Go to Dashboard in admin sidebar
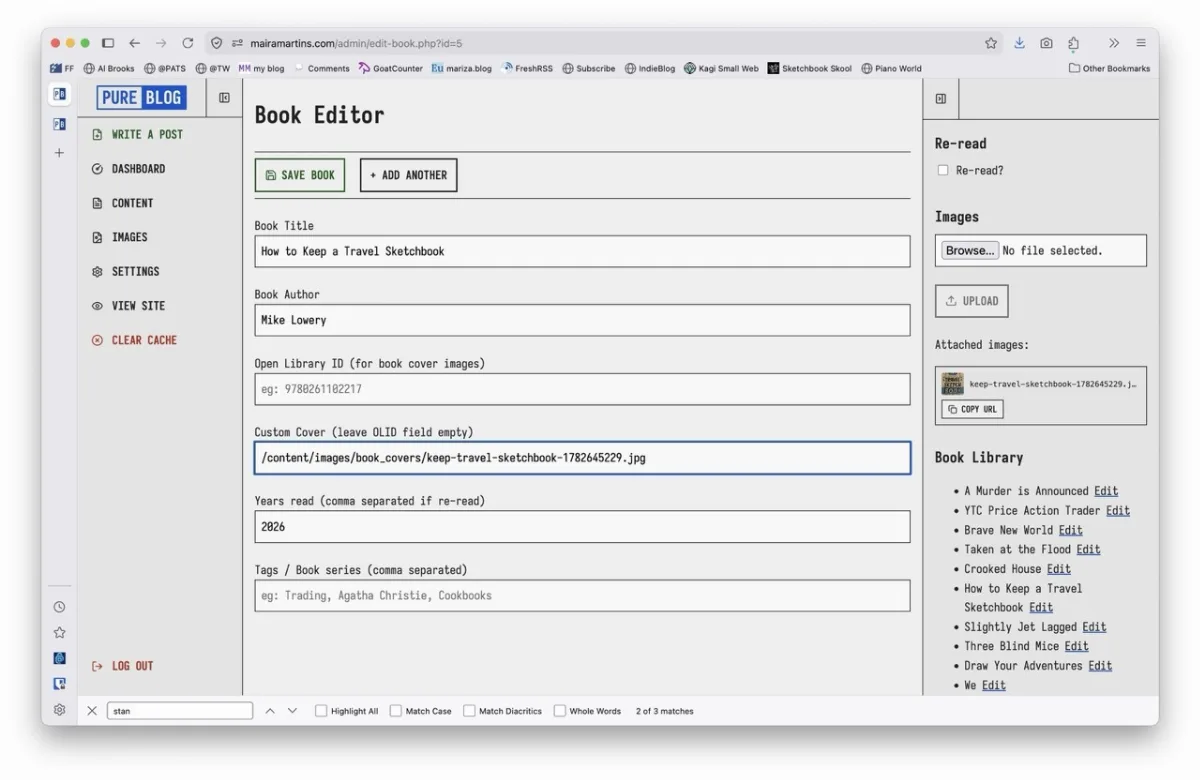 coord(129,169)
